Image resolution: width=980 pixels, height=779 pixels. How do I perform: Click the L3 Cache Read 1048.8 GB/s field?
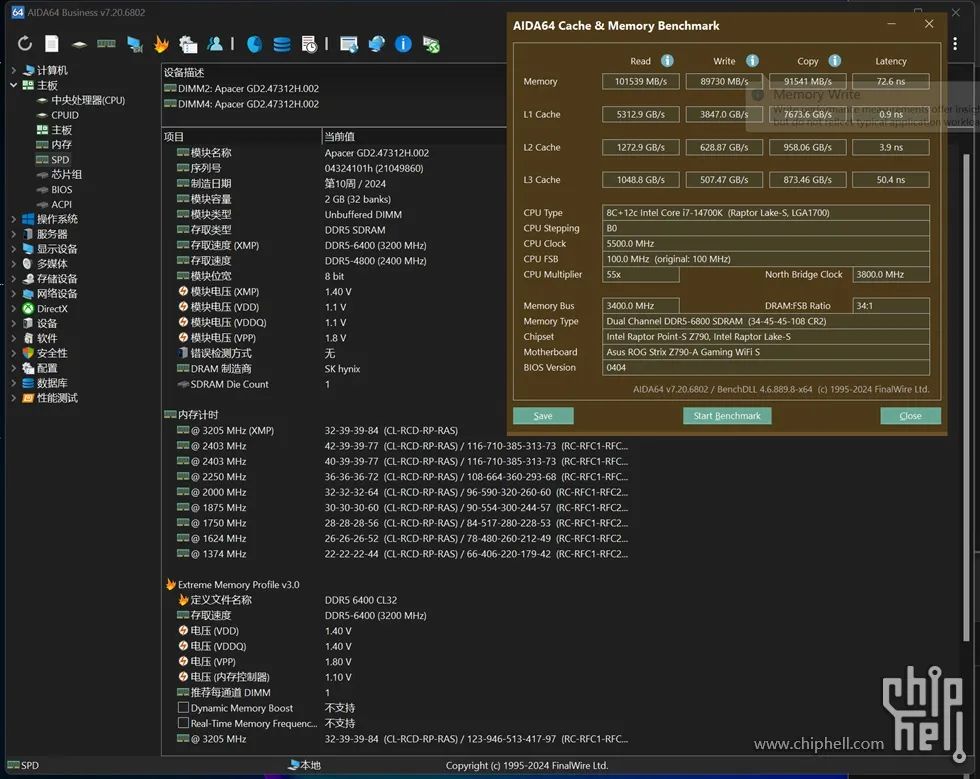(x=641, y=179)
